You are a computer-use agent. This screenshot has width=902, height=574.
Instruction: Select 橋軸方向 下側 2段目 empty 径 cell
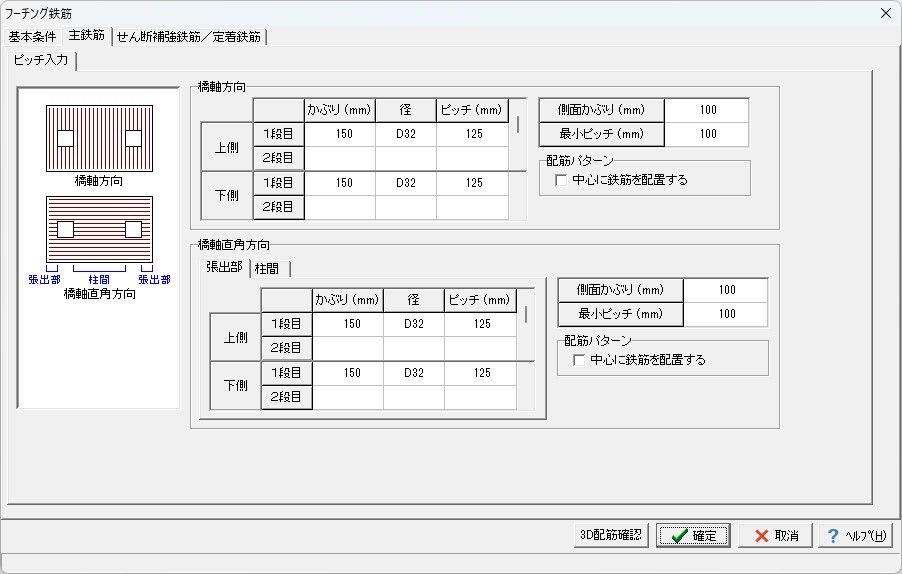pos(406,207)
